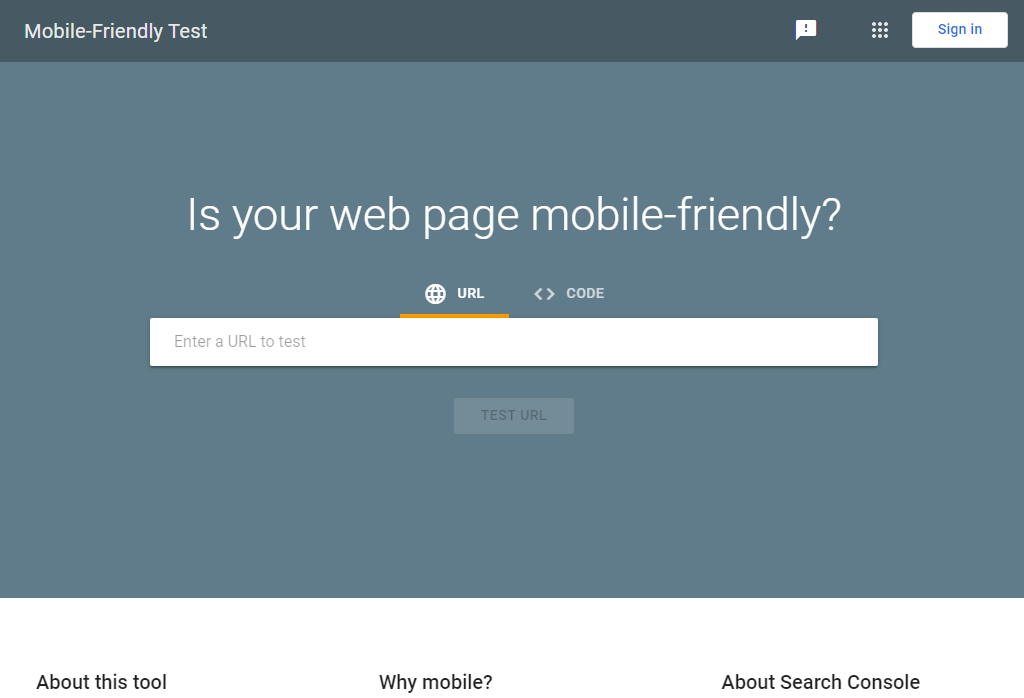Click the Mobile-Friendly Test title
This screenshot has width=1024, height=698.
point(115,31)
